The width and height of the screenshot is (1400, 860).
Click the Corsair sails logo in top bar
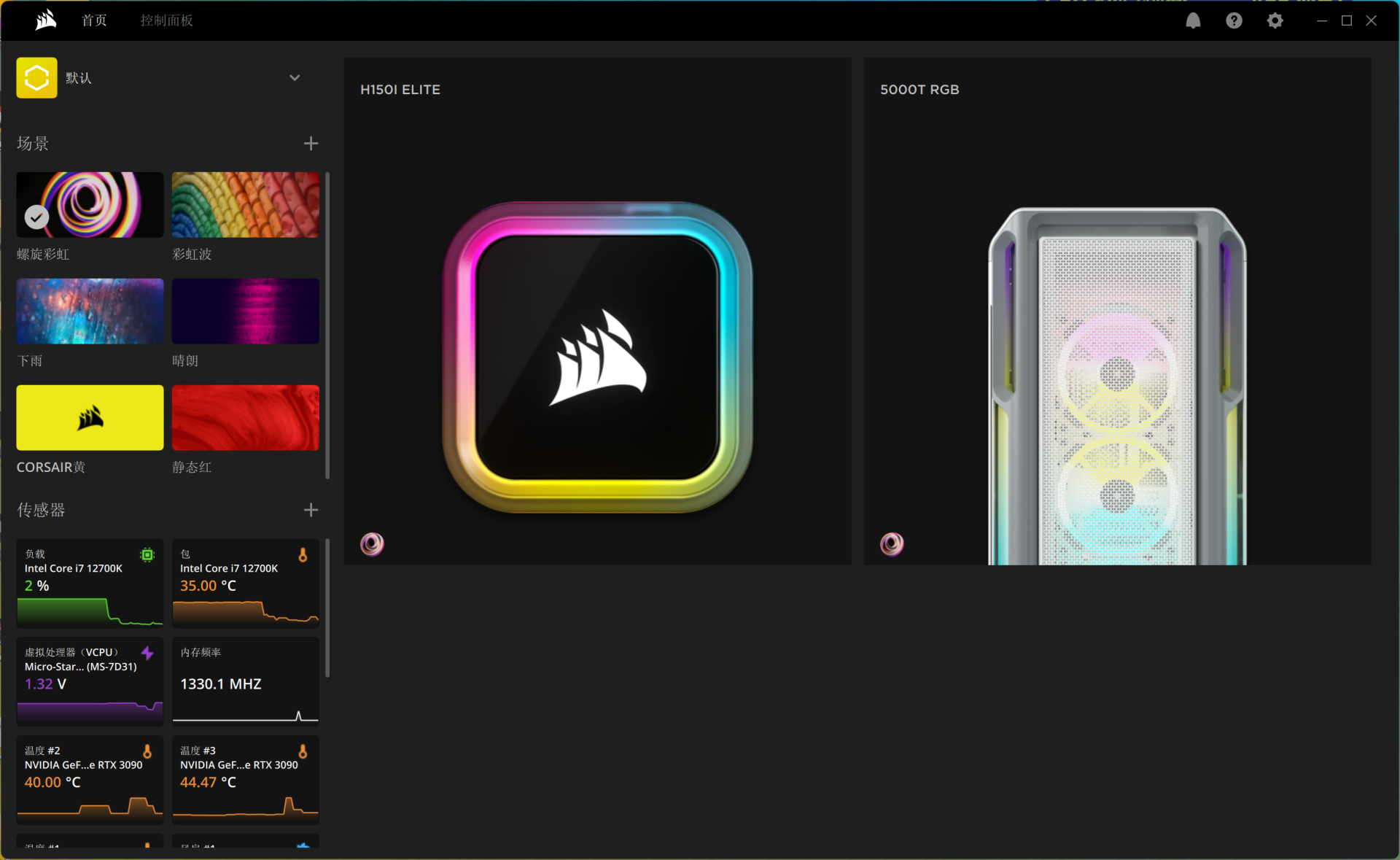pos(46,20)
